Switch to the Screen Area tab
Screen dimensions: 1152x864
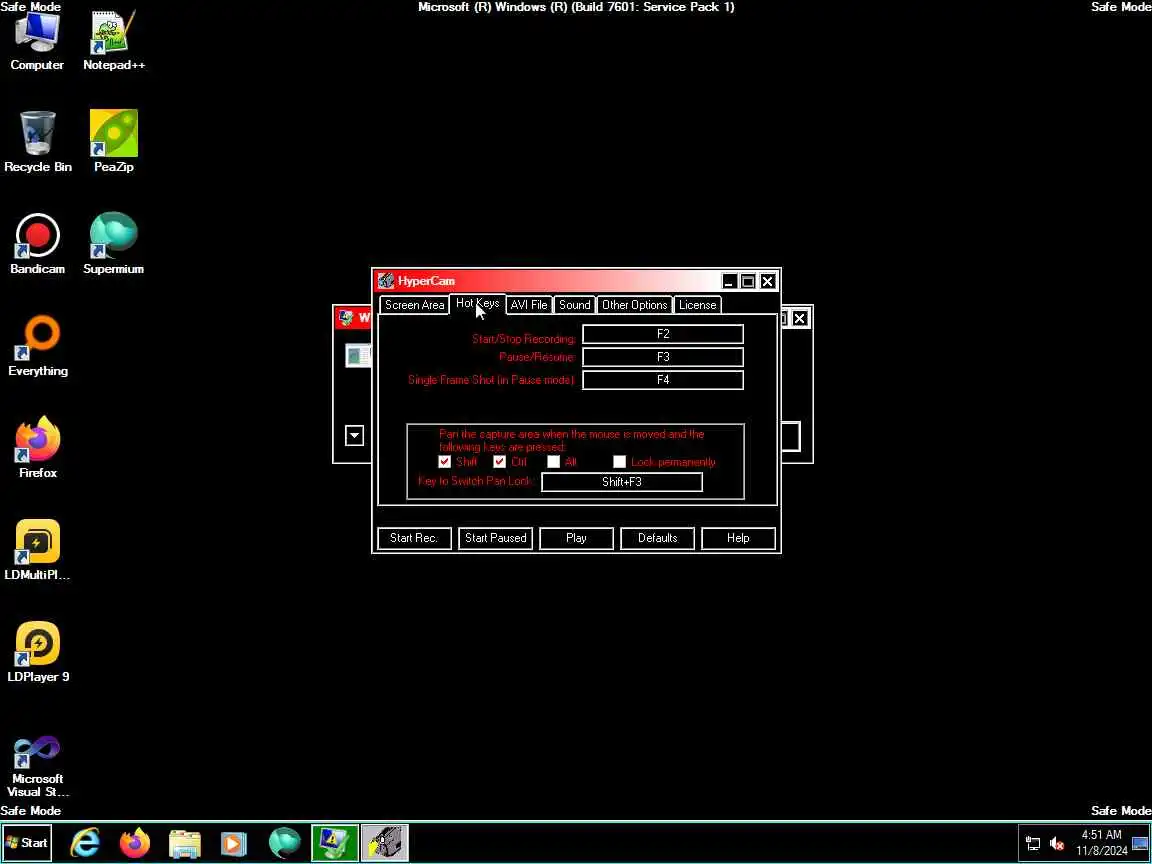coord(414,305)
